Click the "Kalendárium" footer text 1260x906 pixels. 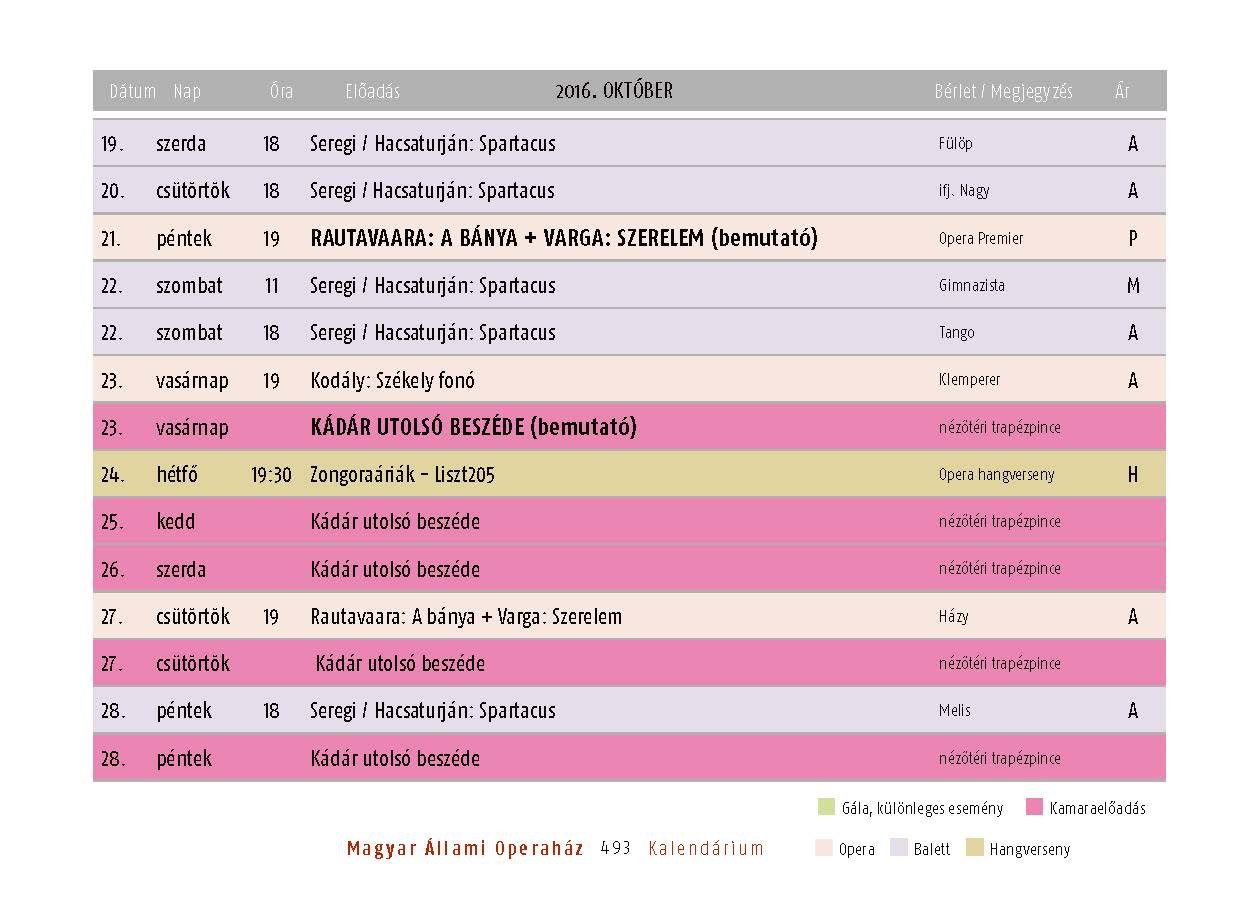click(x=706, y=849)
